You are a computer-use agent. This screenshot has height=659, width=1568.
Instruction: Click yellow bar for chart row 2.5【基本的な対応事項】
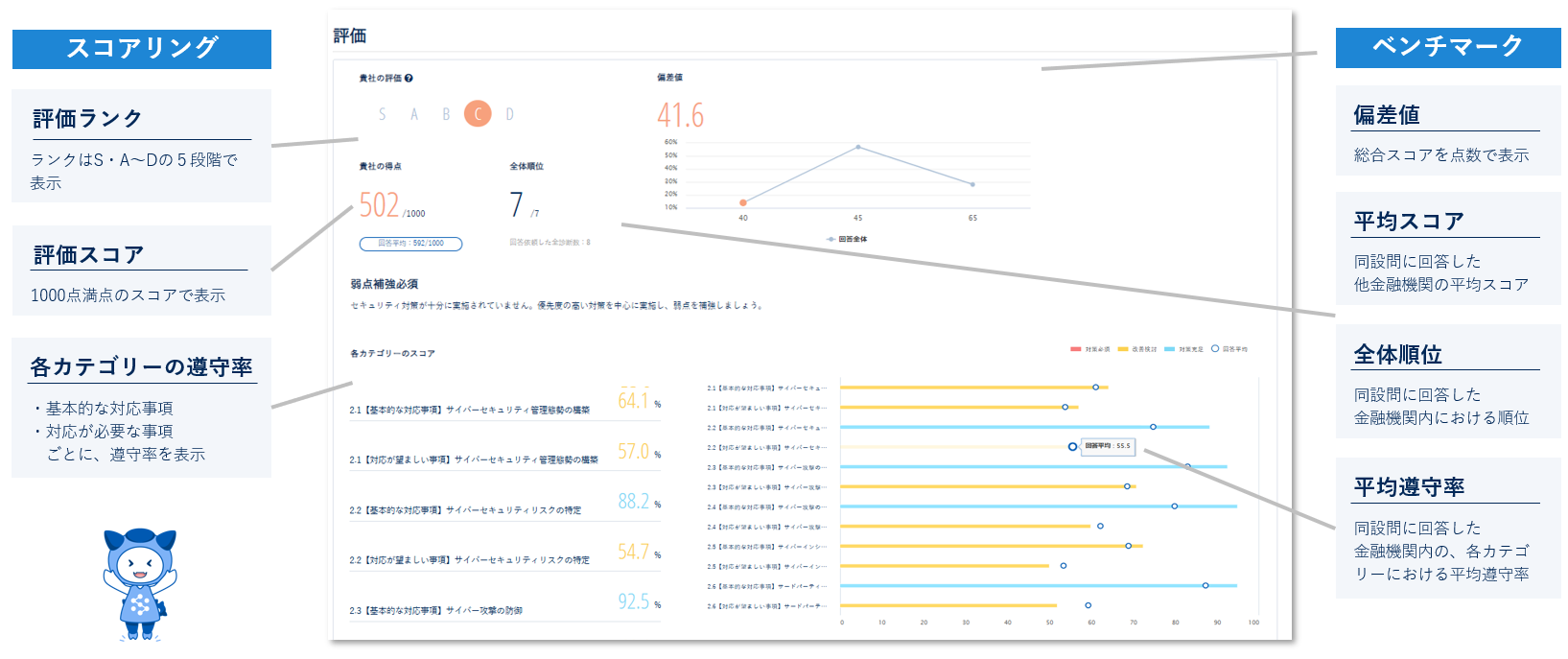click(992, 546)
